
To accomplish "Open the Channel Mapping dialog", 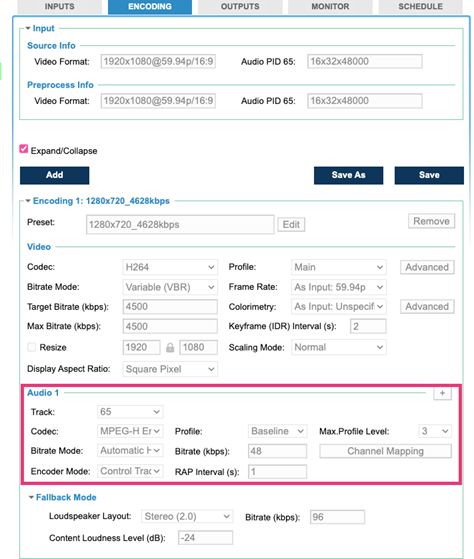I will [x=385, y=451].
